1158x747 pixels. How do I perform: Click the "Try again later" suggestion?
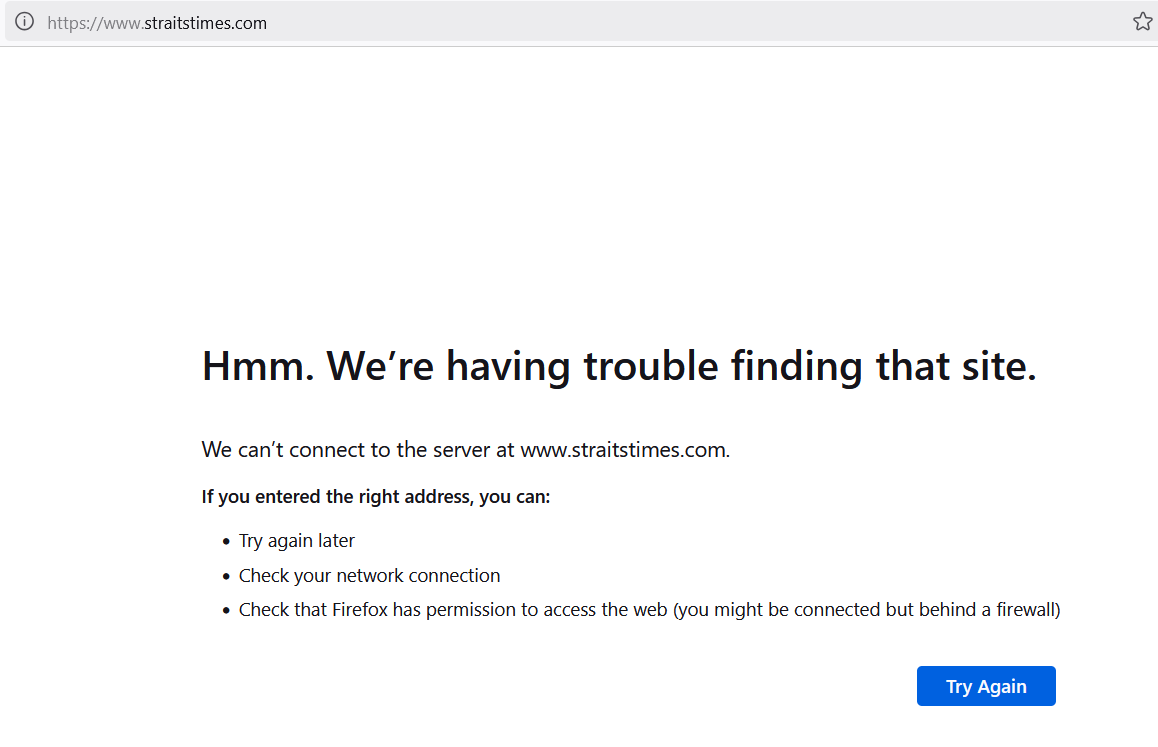point(296,541)
